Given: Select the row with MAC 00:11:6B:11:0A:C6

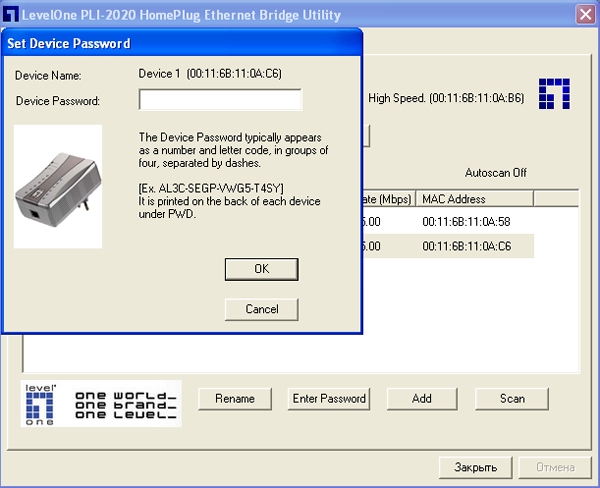Looking at the screenshot, I should pyautogui.click(x=448, y=246).
